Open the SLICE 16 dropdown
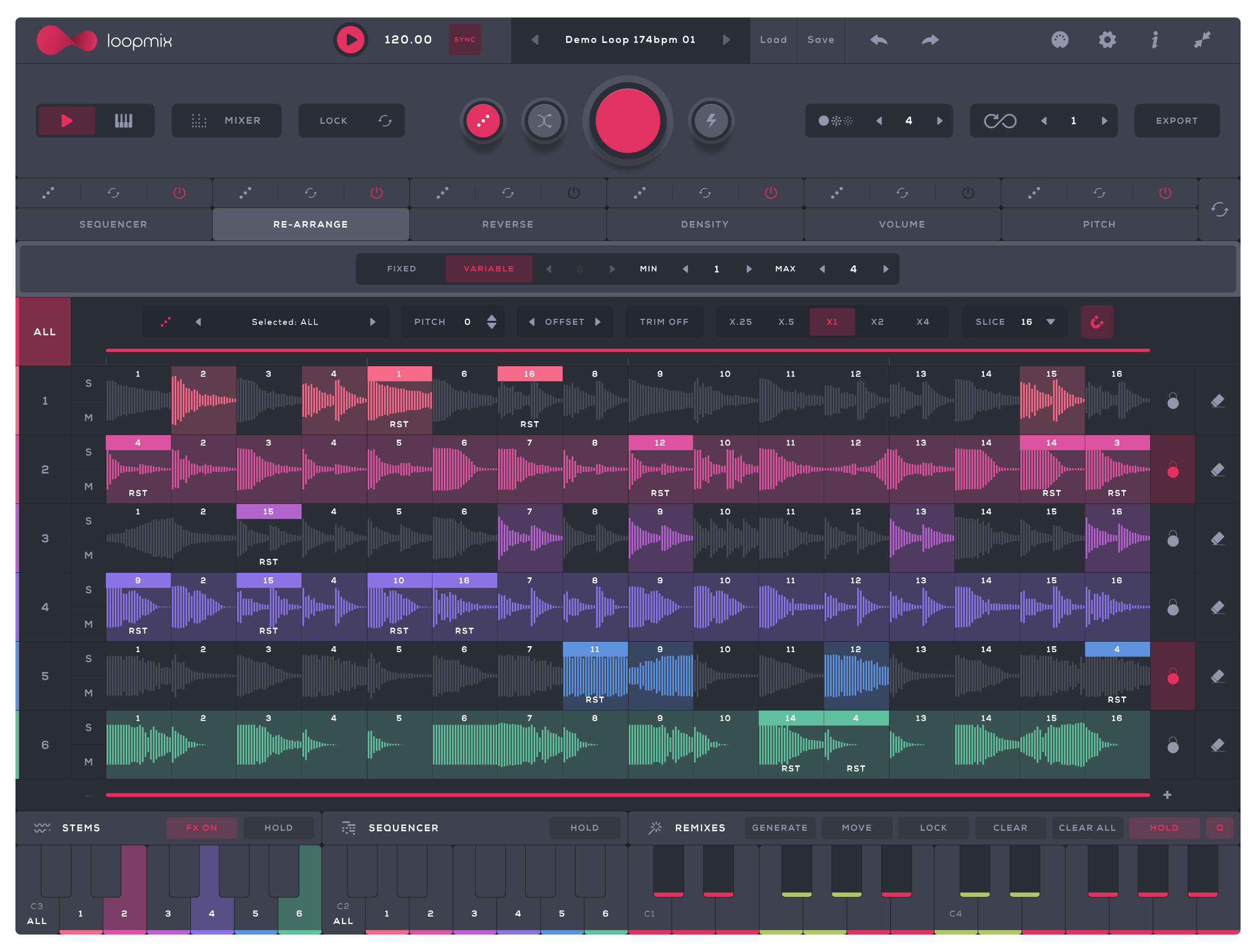Viewport: 1256px width, 952px height. [1050, 322]
